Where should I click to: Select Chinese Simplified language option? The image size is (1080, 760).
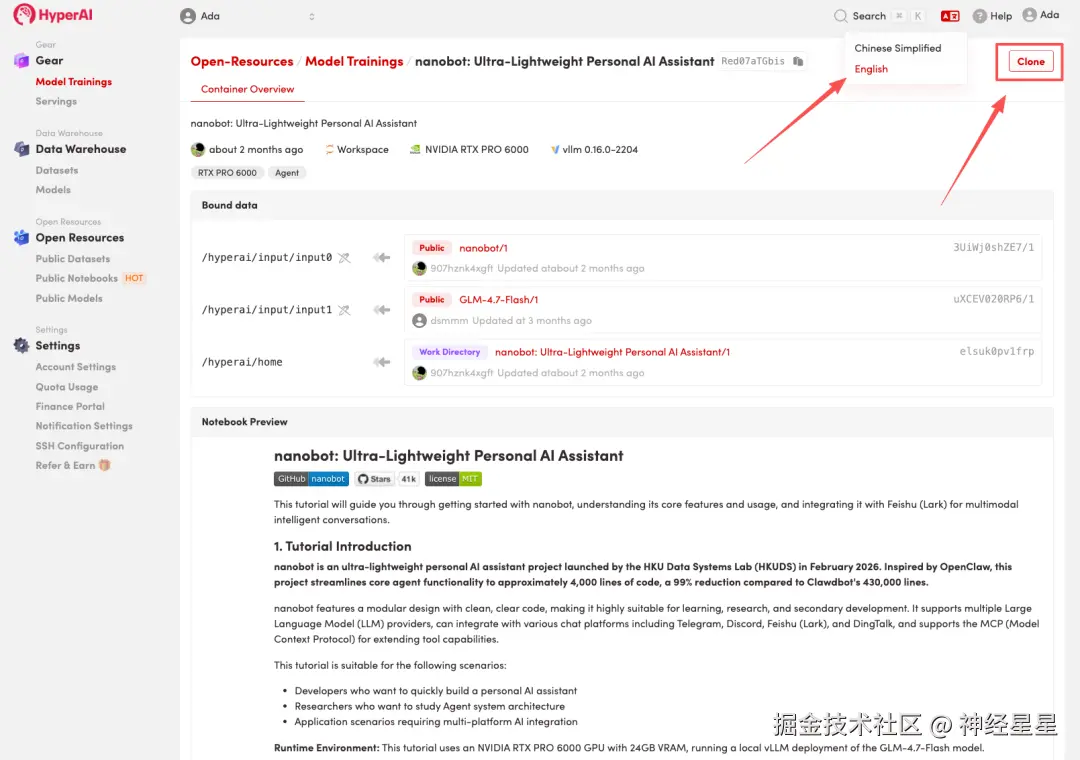897,48
